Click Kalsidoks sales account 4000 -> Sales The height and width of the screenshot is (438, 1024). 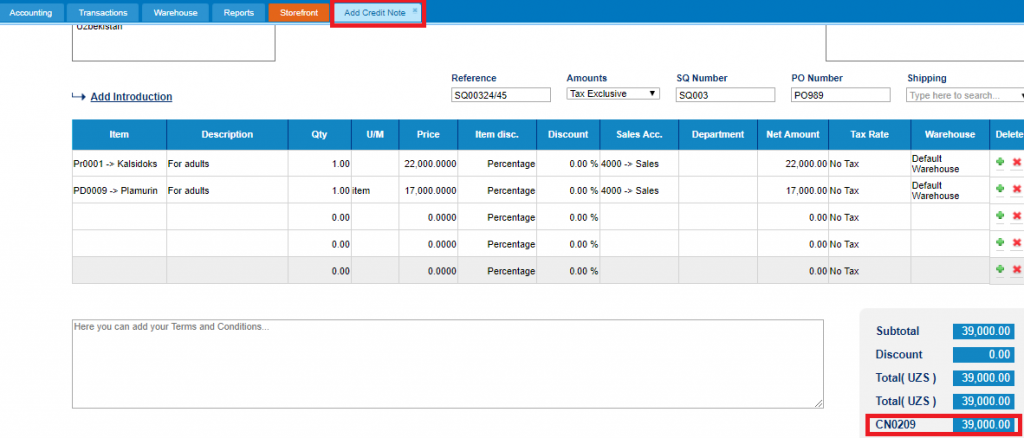[x=639, y=164]
